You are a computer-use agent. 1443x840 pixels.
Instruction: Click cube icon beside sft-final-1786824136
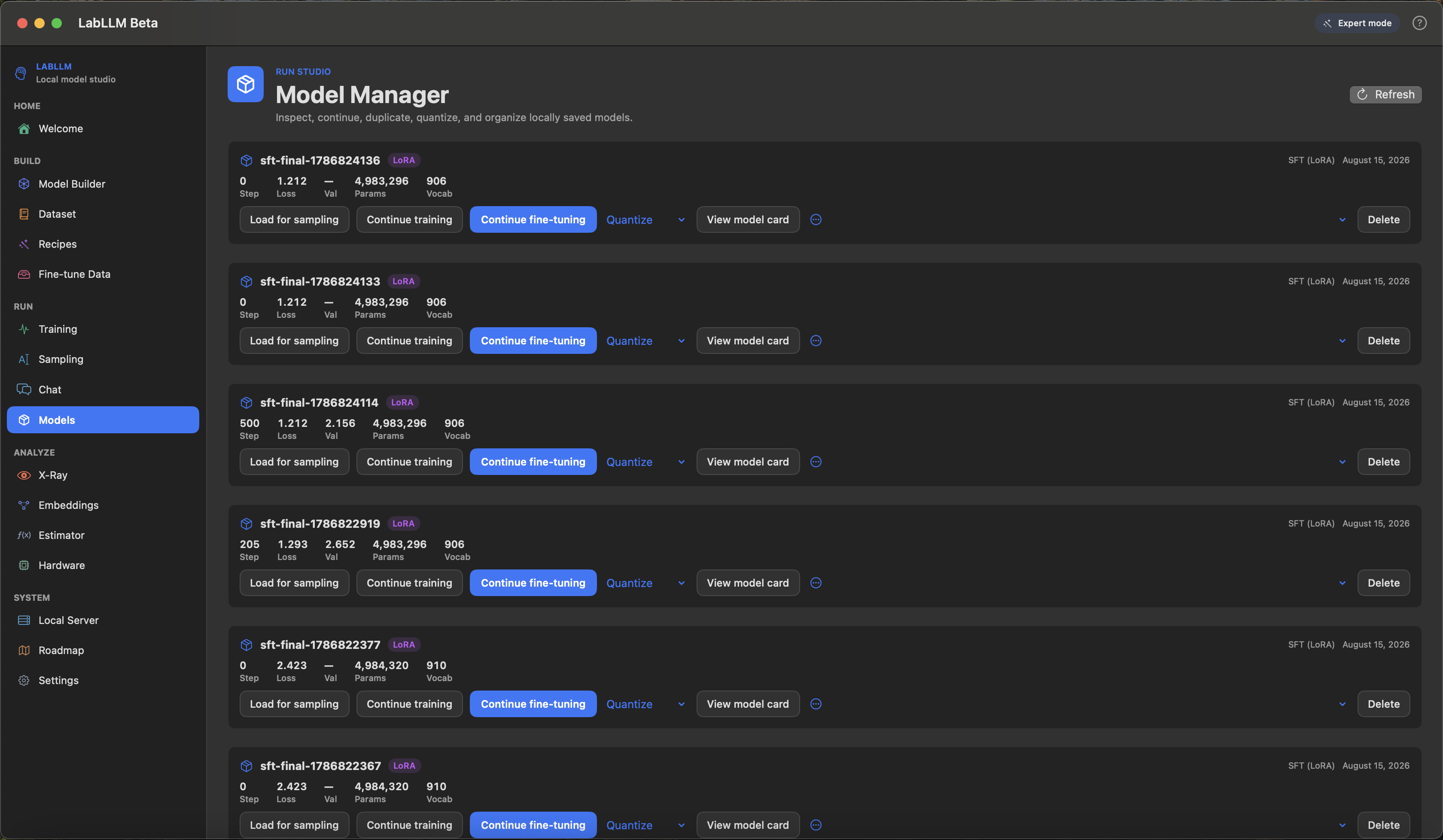click(246, 160)
